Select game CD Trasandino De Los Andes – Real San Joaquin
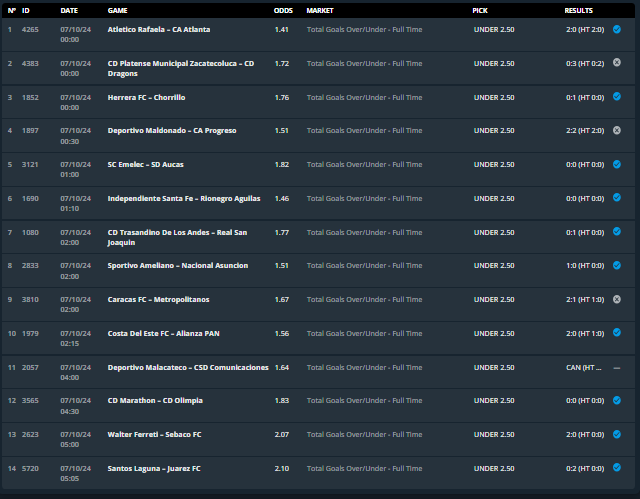Image resolution: width=640 pixels, height=499 pixels. coord(177,237)
